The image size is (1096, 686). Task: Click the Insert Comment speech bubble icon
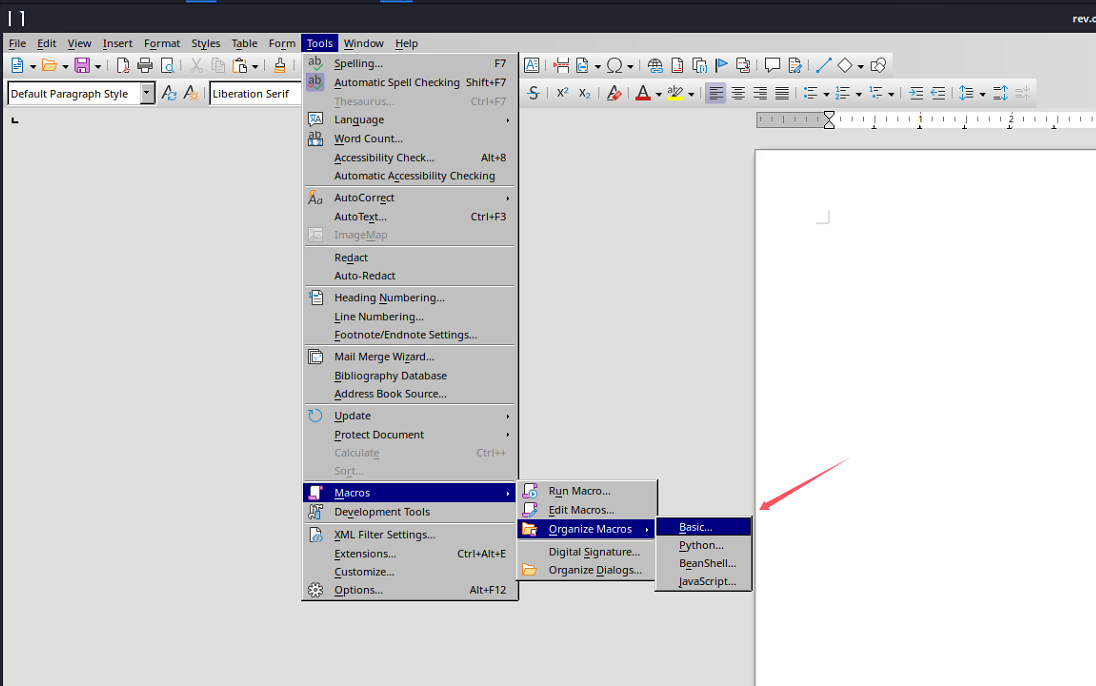tap(772, 66)
